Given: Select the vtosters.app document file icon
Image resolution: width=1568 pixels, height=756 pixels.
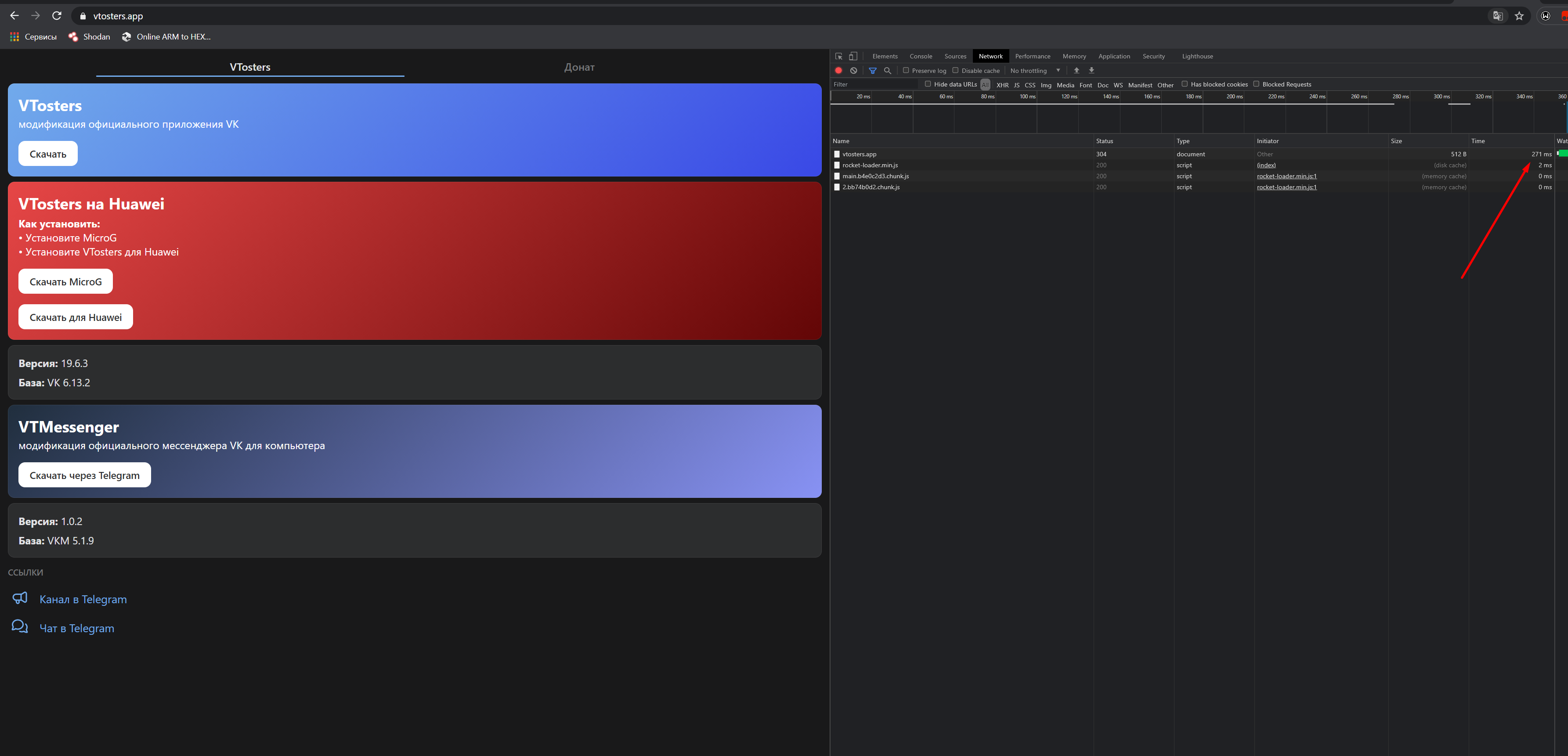Looking at the screenshot, I should 837,155.
